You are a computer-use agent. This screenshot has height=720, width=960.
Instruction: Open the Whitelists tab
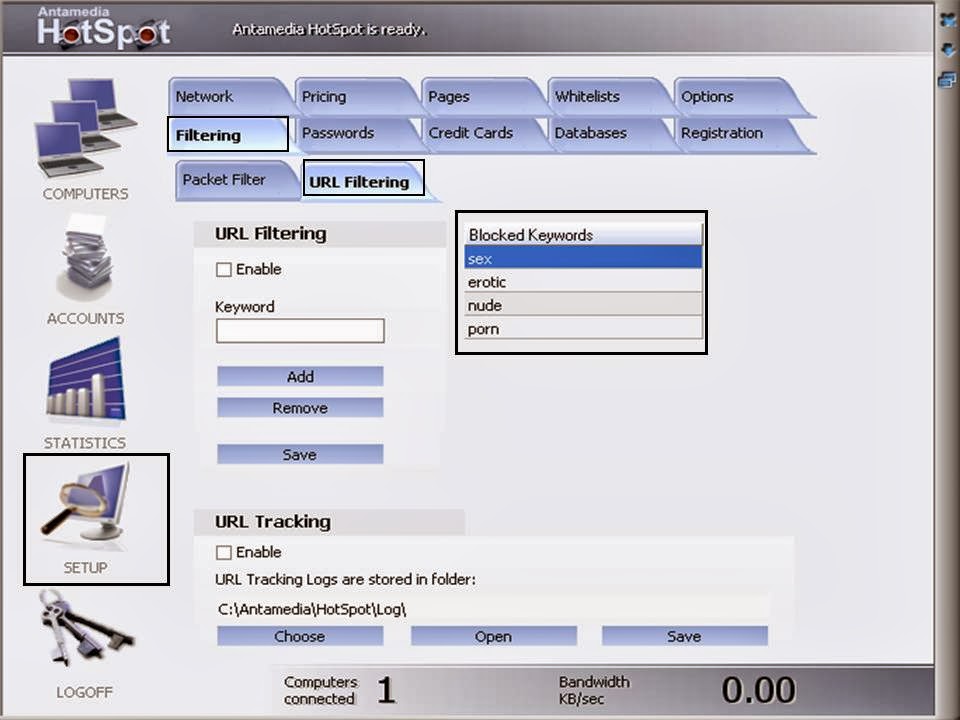point(606,97)
